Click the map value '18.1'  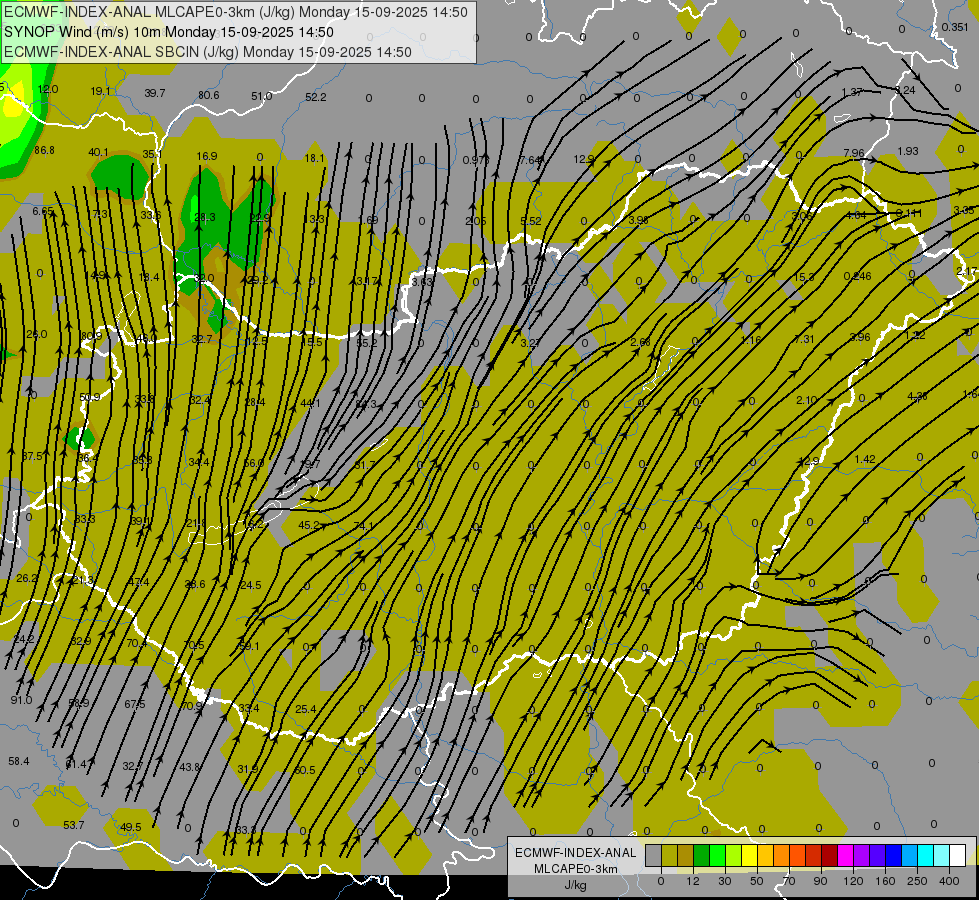315,158
